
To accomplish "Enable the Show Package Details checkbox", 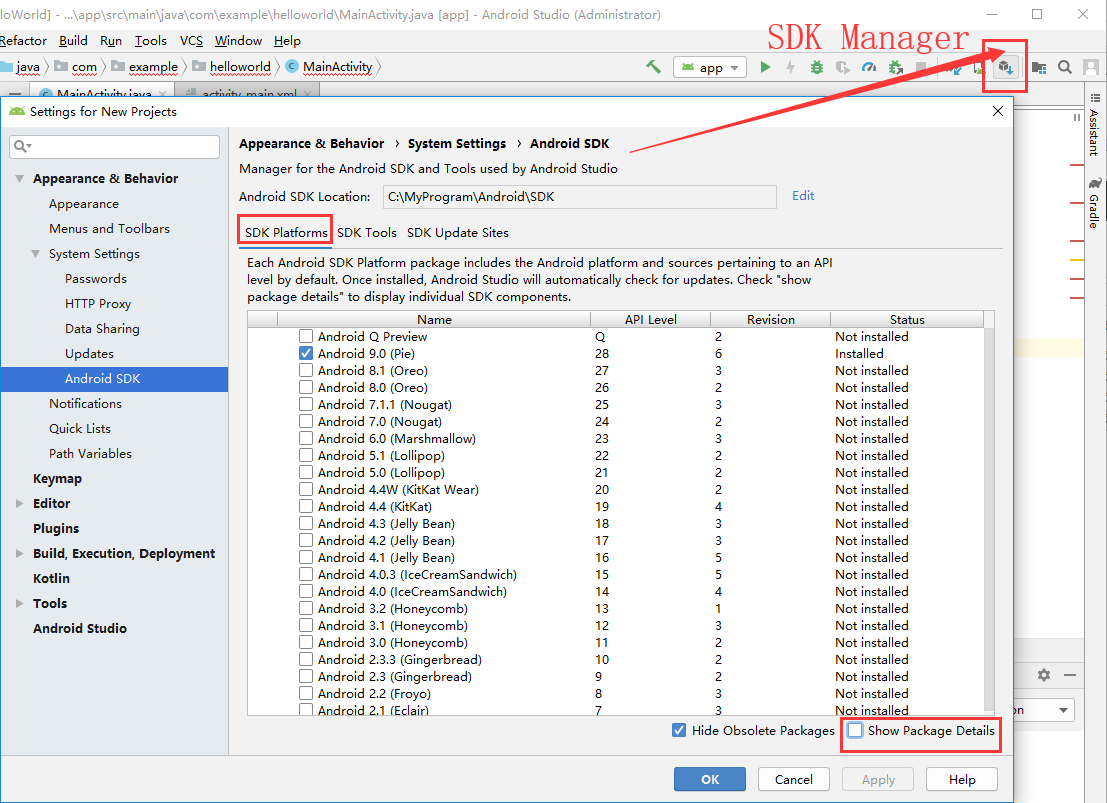I will click(x=855, y=730).
